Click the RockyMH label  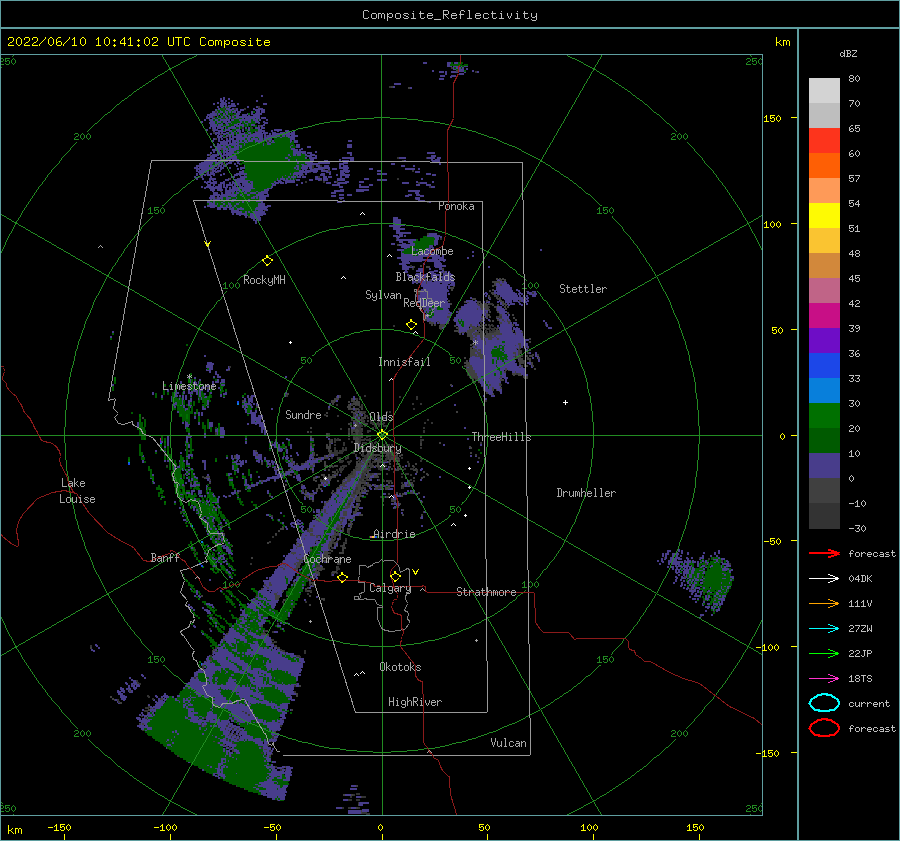[264, 280]
